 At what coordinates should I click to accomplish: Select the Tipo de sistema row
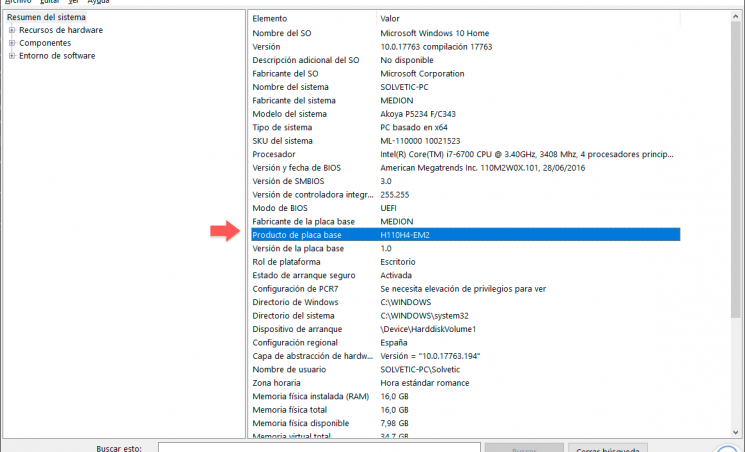click(x=466, y=127)
